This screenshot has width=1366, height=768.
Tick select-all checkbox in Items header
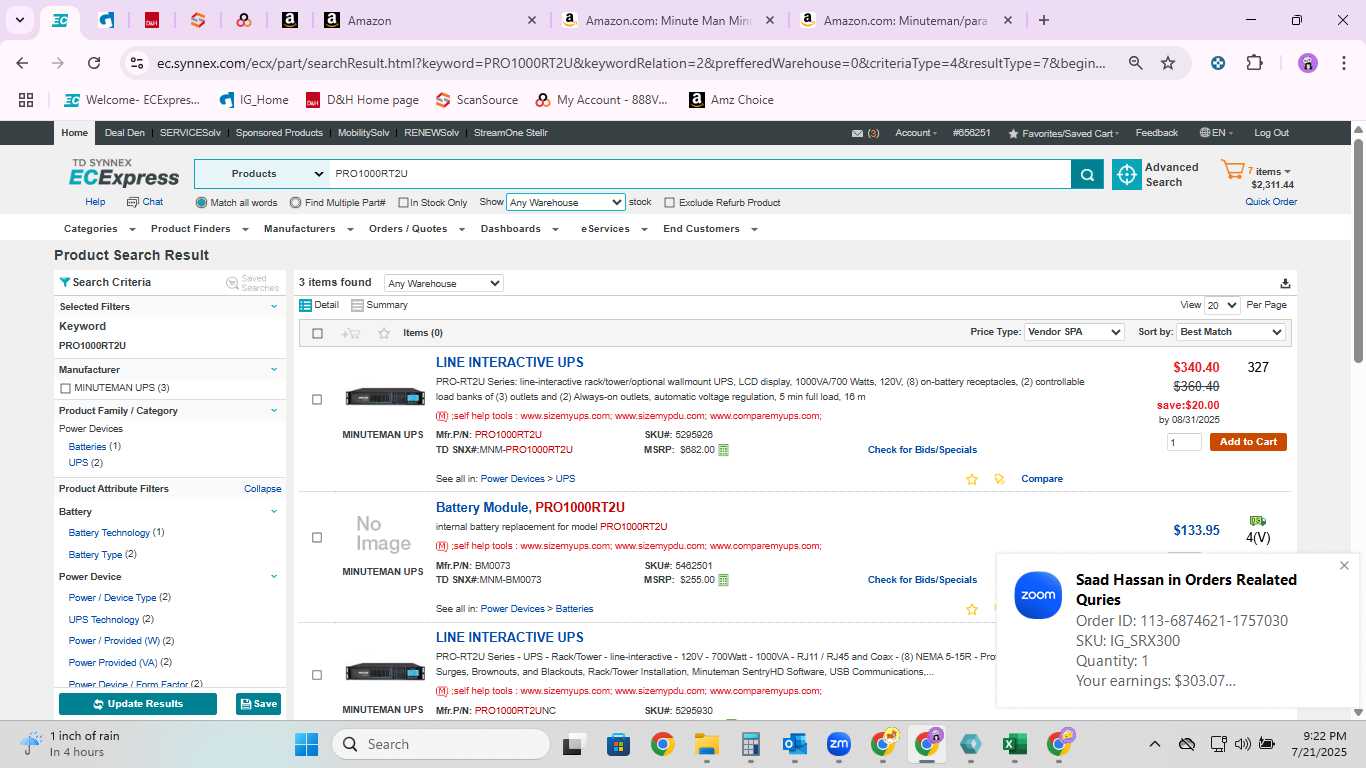coord(318,333)
